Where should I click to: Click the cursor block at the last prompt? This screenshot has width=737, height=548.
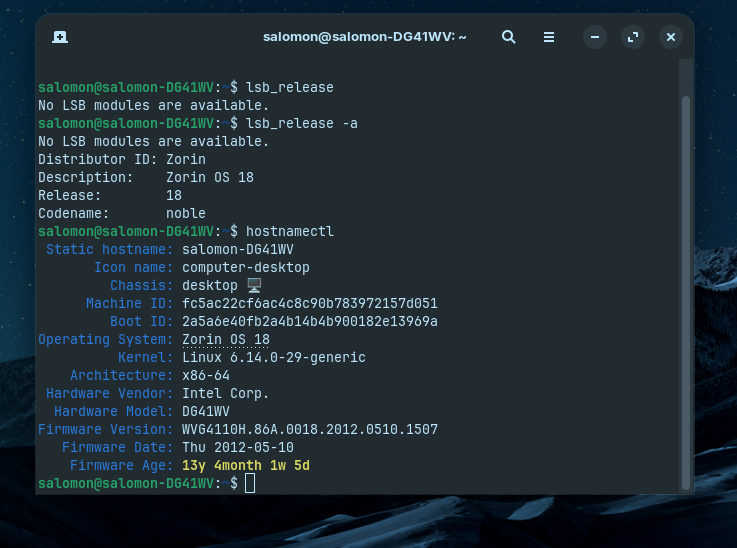point(250,484)
